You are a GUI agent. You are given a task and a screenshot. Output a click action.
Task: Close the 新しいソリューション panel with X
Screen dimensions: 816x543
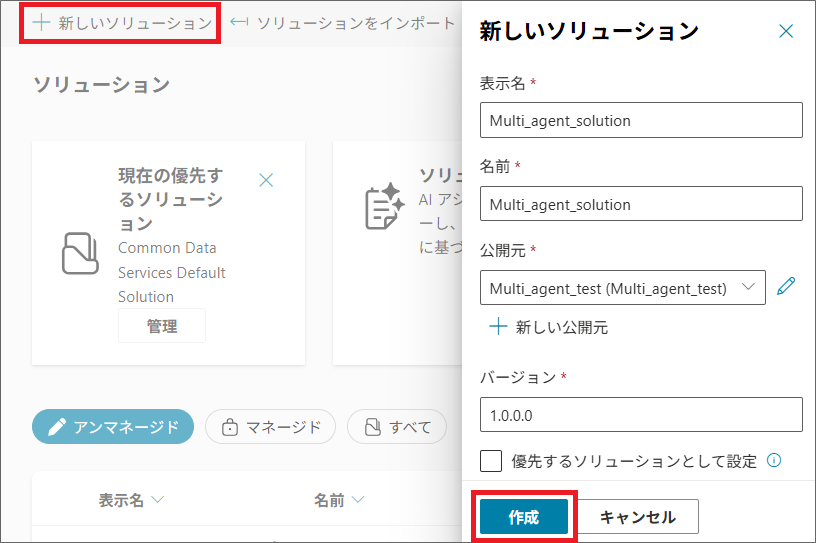(786, 31)
